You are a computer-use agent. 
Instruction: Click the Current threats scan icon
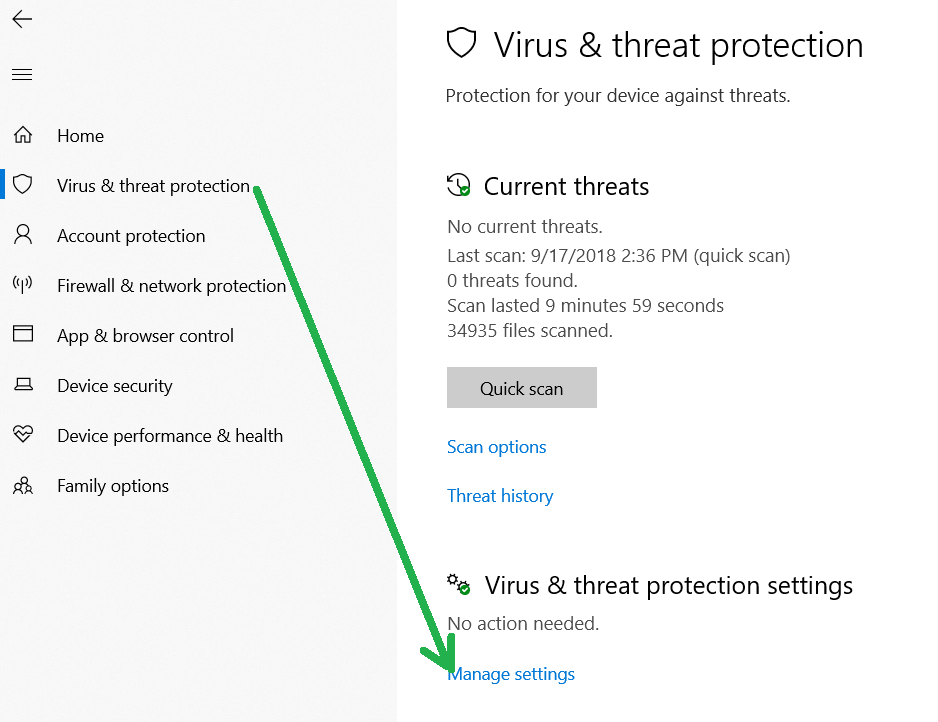(x=458, y=185)
